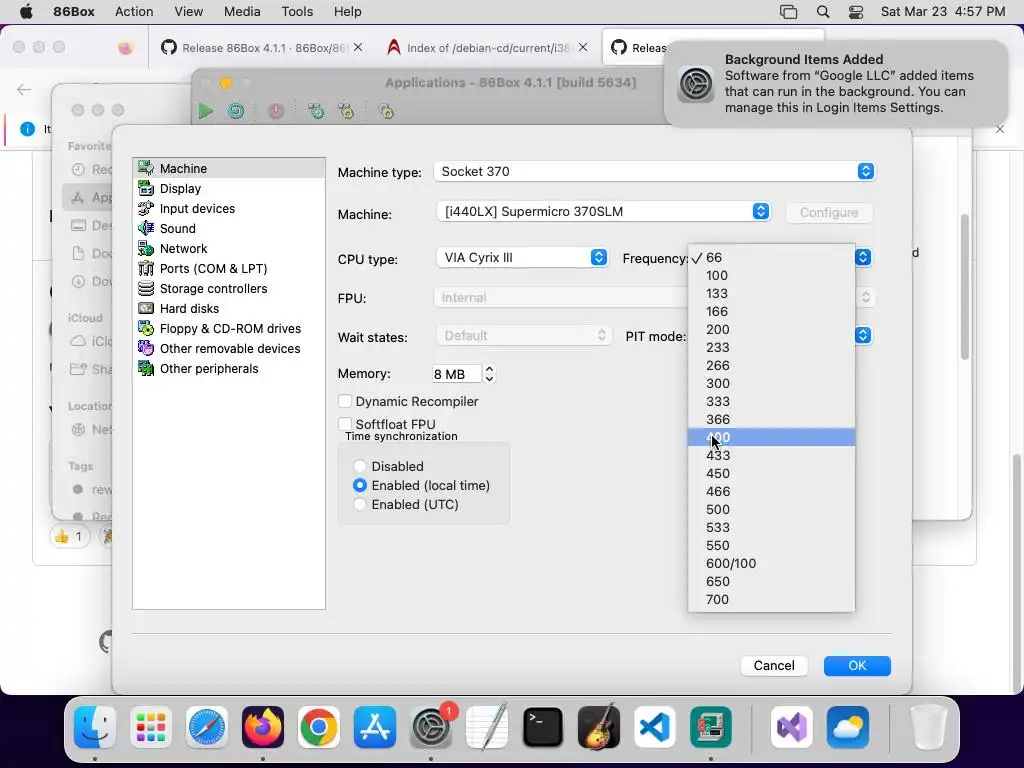This screenshot has width=1024, height=768.
Task: Select Disabled time synchronization
Action: click(x=360, y=466)
